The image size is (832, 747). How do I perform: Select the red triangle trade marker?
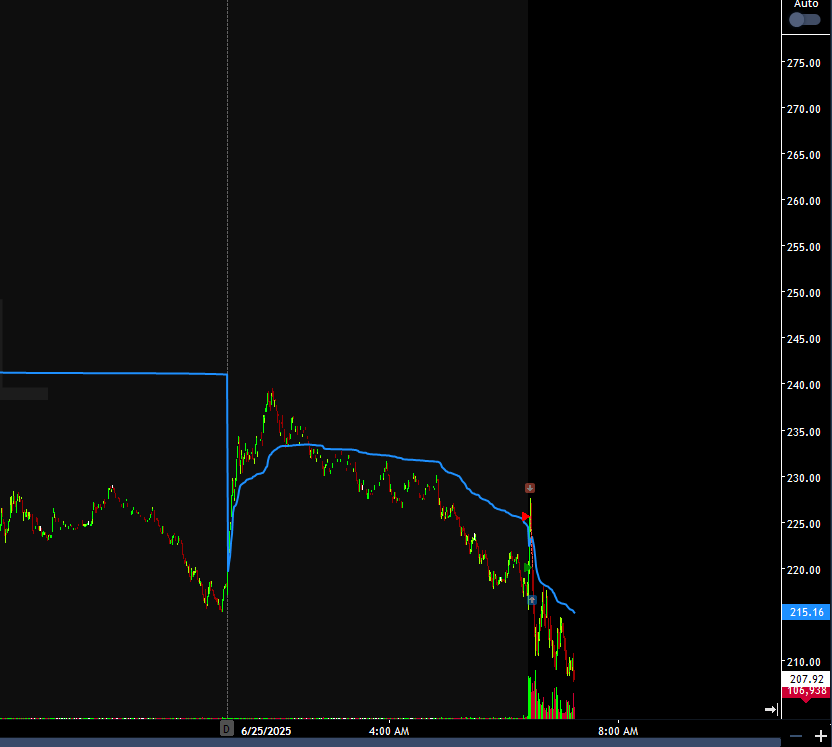[526, 516]
